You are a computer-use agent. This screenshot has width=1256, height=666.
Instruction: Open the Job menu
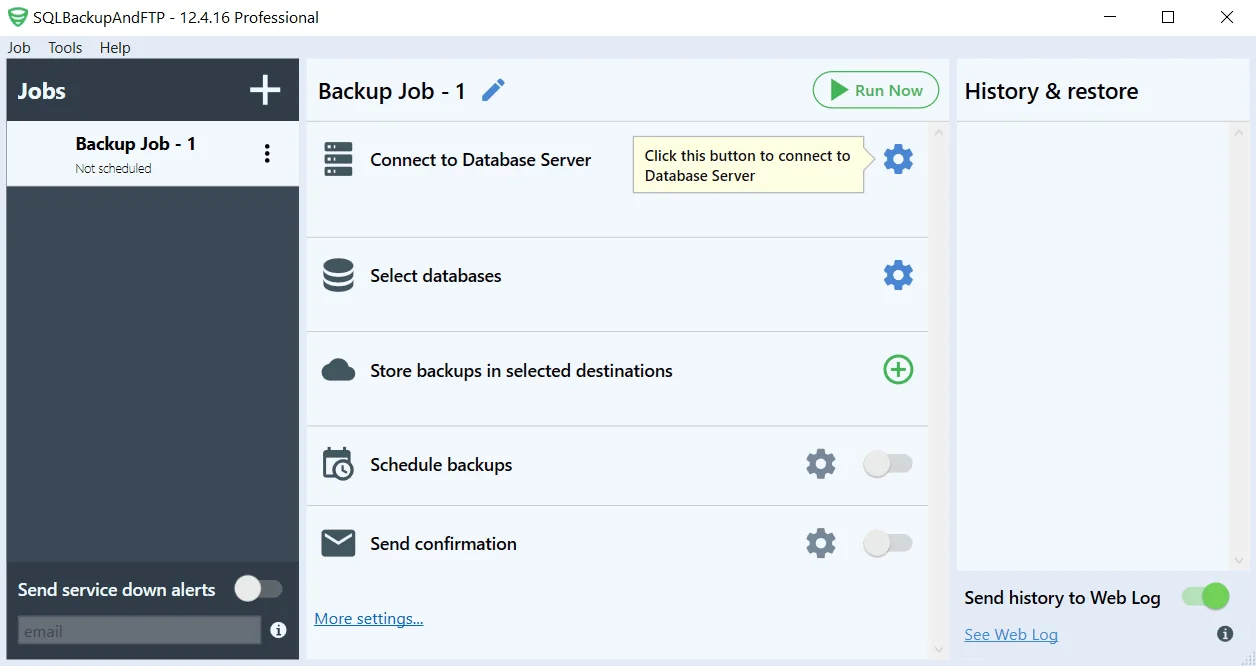pyautogui.click(x=18, y=47)
